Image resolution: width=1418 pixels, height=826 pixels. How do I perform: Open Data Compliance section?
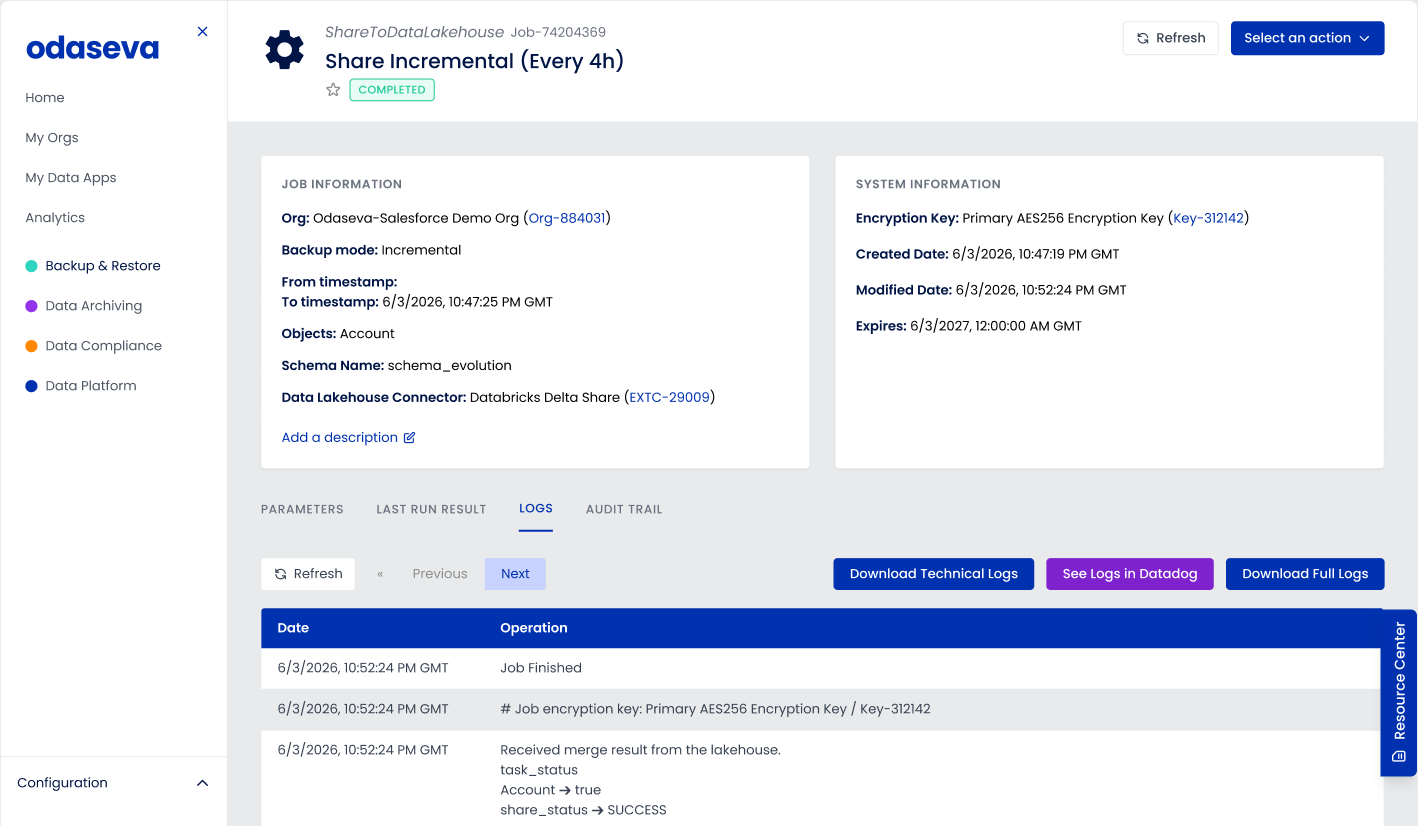tap(104, 346)
